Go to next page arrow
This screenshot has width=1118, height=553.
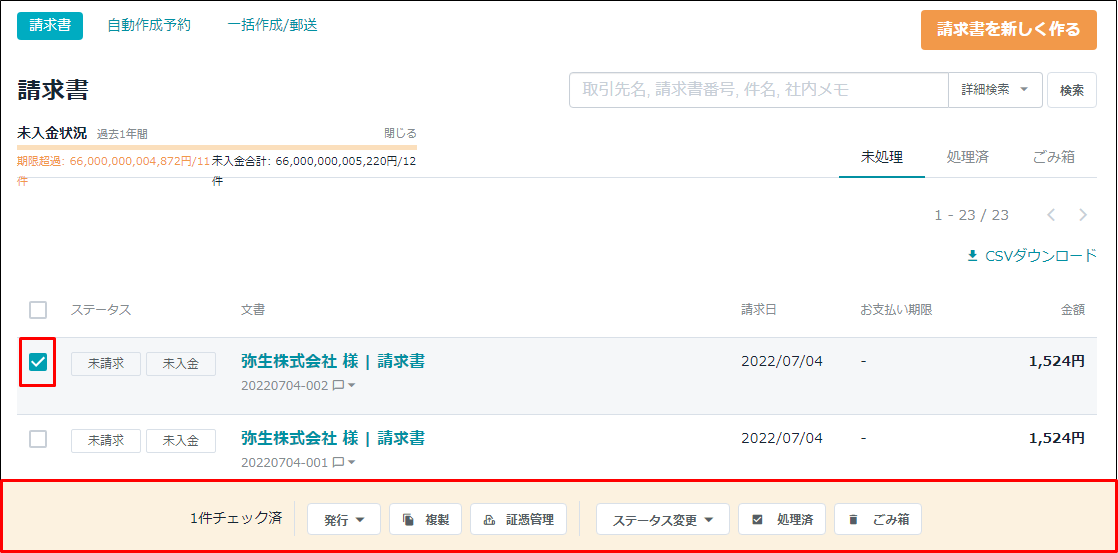1083,215
